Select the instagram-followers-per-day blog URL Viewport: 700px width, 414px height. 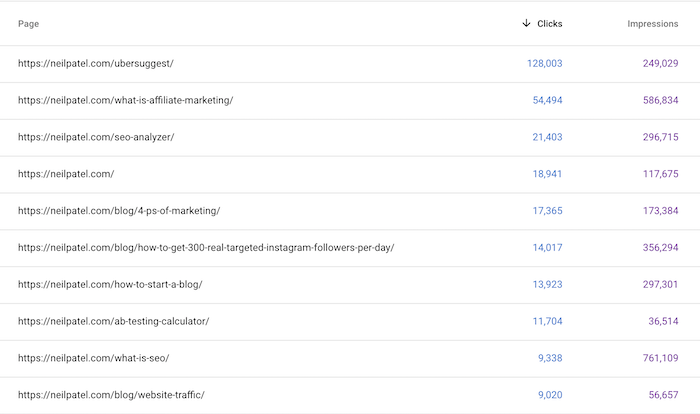tap(206, 247)
